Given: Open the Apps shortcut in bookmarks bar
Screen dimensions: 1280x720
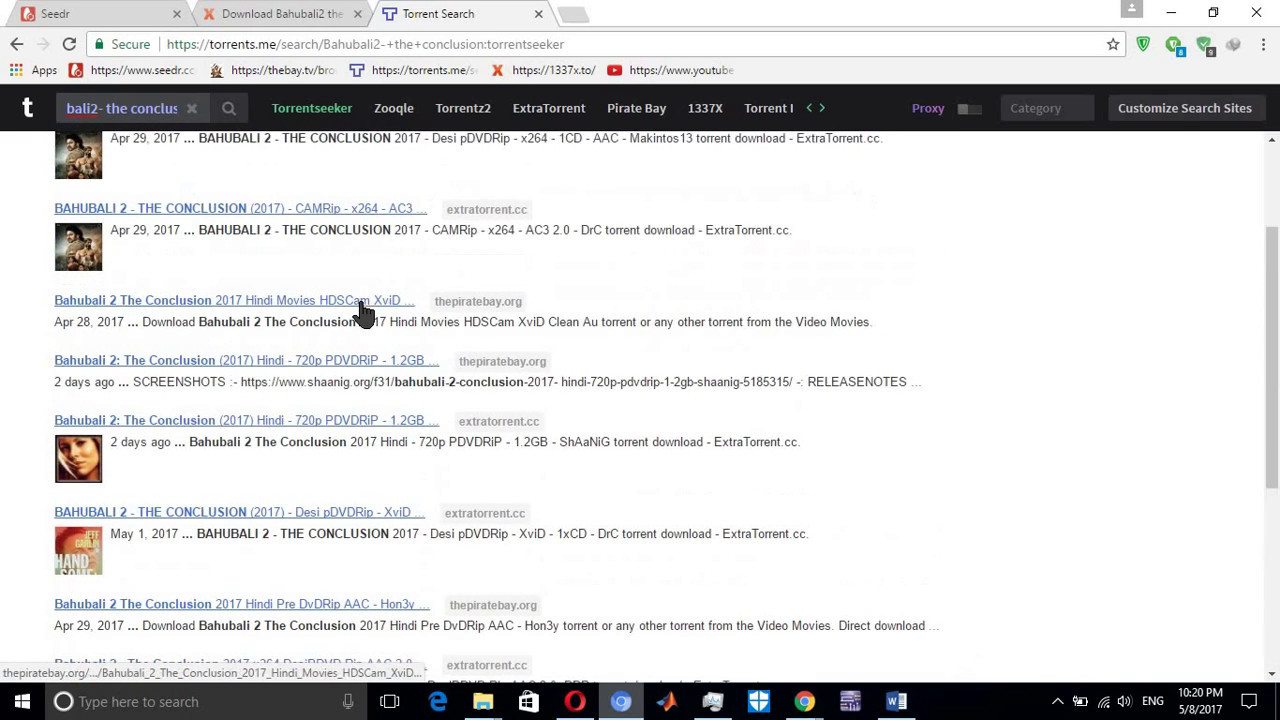Looking at the screenshot, I should click(x=33, y=70).
